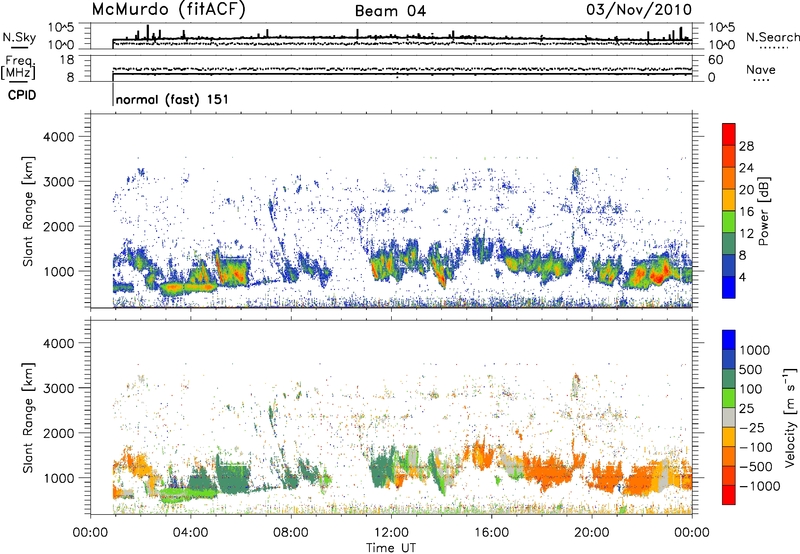Click the -1000 label on velocity color bar
Viewport: 800px width, 554px height.
(760, 486)
